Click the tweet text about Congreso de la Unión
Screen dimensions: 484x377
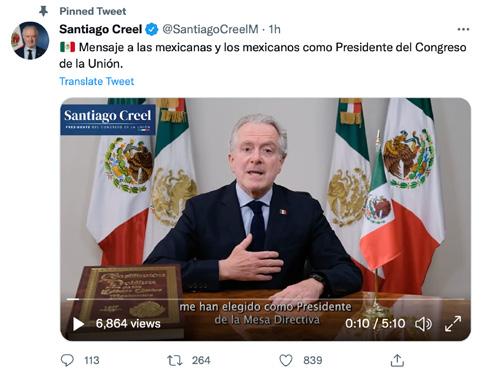(263, 55)
